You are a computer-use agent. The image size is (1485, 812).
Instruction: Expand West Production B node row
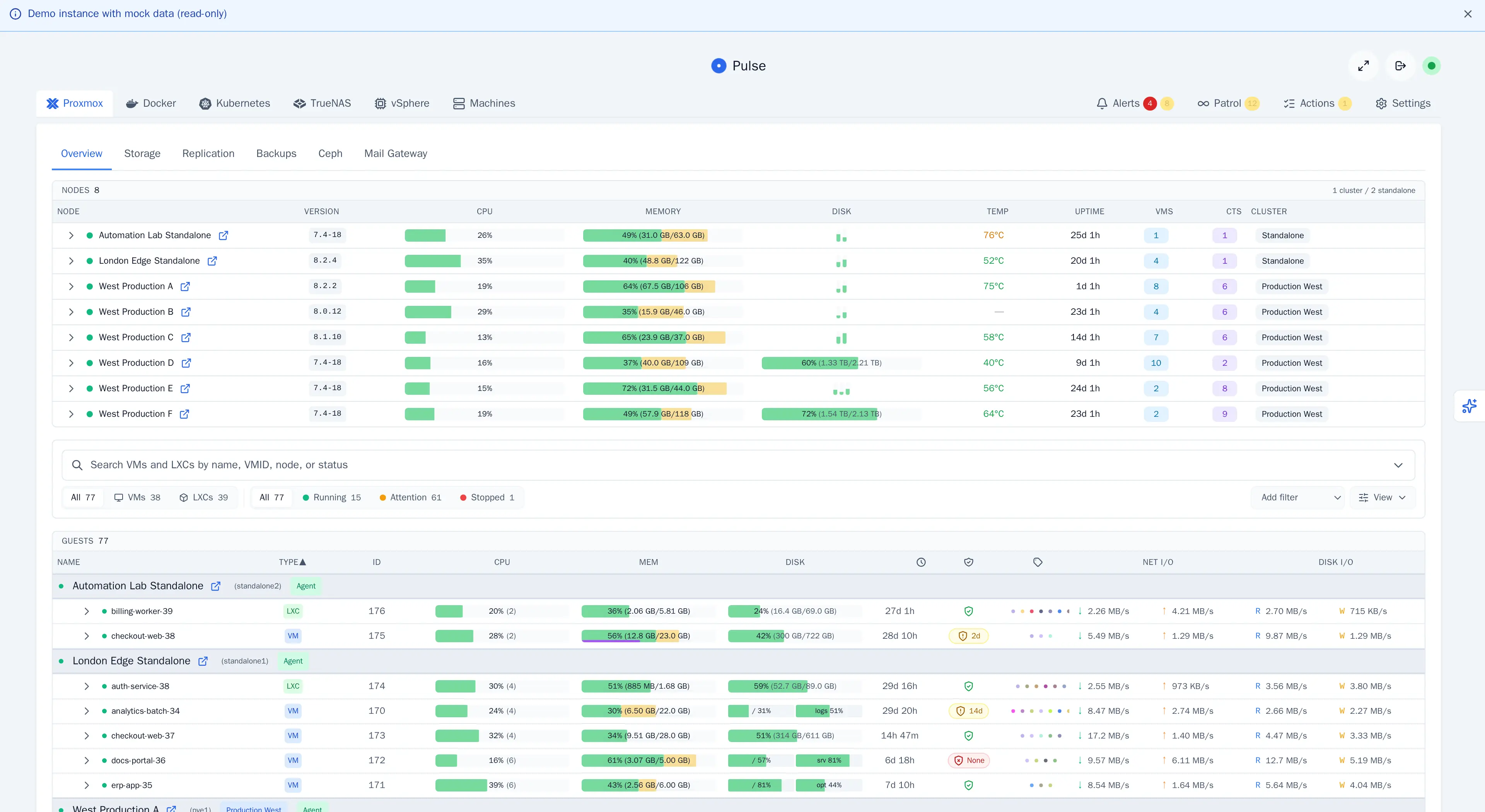coord(71,312)
